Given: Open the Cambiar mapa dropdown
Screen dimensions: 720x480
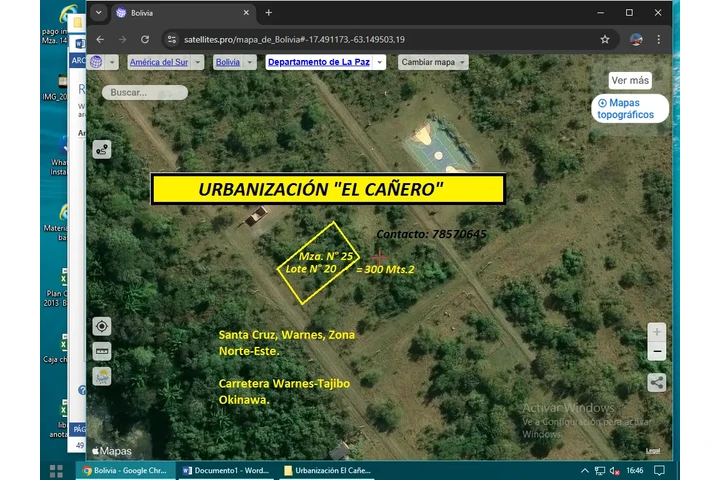Looking at the screenshot, I should pyautogui.click(x=433, y=62).
